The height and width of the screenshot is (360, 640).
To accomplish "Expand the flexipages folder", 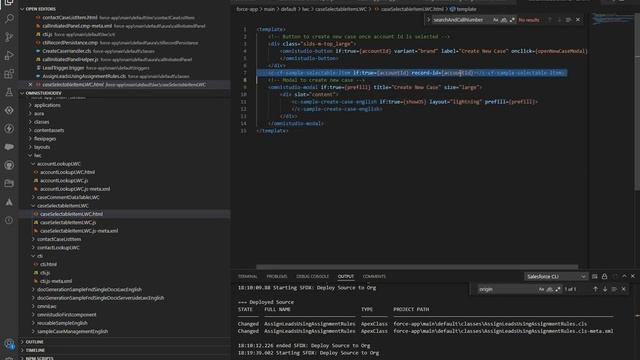I will tap(45, 138).
